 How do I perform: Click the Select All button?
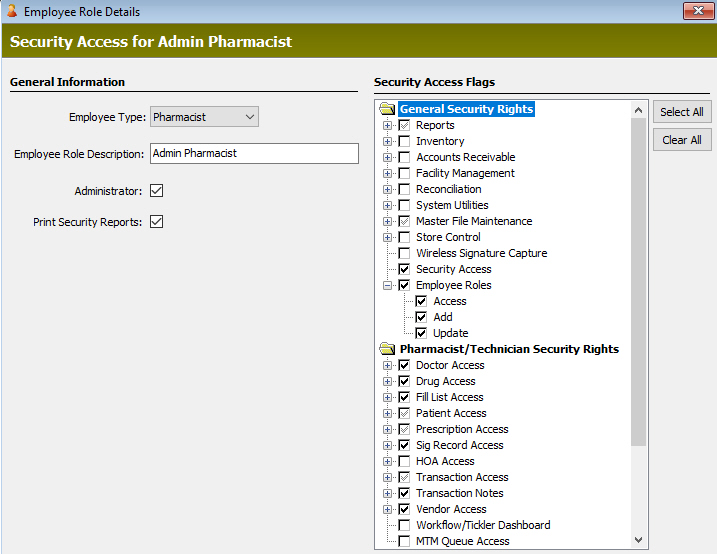point(681,112)
